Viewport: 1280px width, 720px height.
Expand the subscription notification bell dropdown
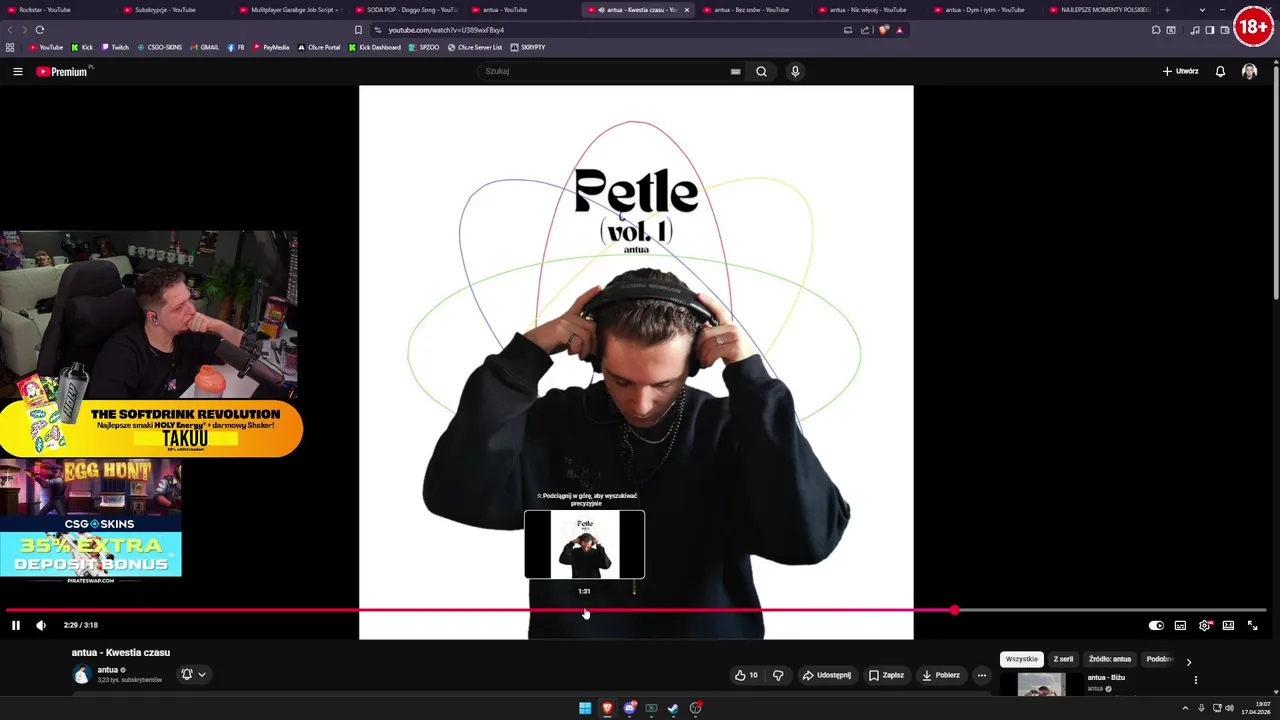[193, 674]
